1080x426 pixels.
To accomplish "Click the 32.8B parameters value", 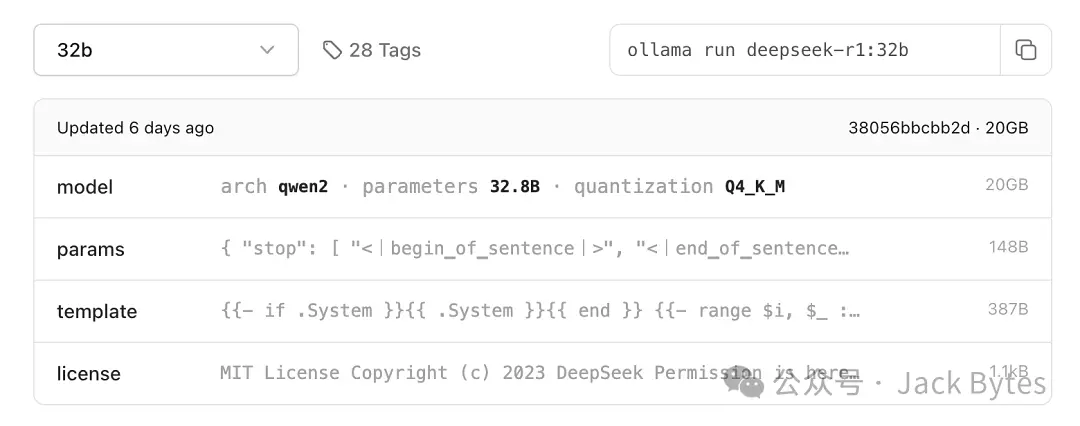I will click(x=514, y=187).
